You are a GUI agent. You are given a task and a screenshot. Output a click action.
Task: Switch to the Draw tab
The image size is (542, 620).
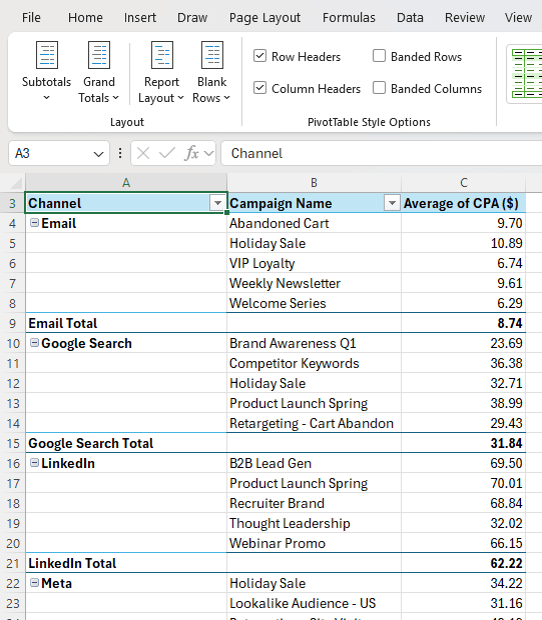(x=192, y=18)
